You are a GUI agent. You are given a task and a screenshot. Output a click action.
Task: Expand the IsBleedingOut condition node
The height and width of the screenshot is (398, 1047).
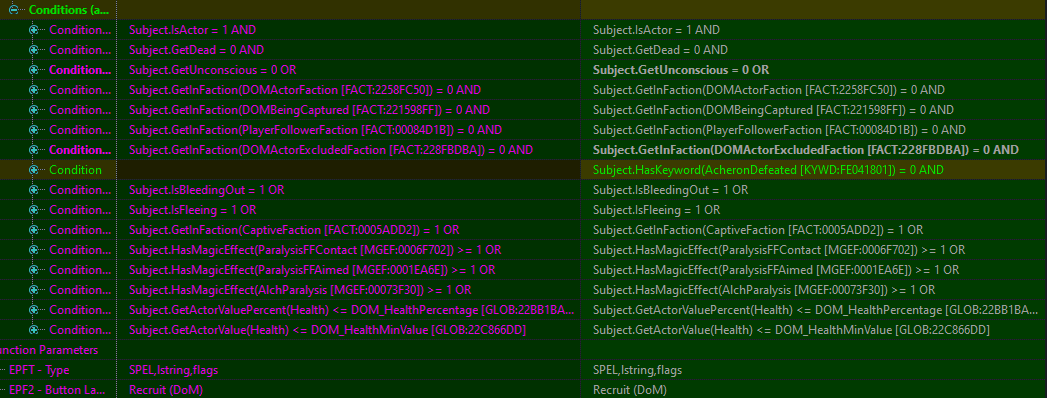point(33,190)
